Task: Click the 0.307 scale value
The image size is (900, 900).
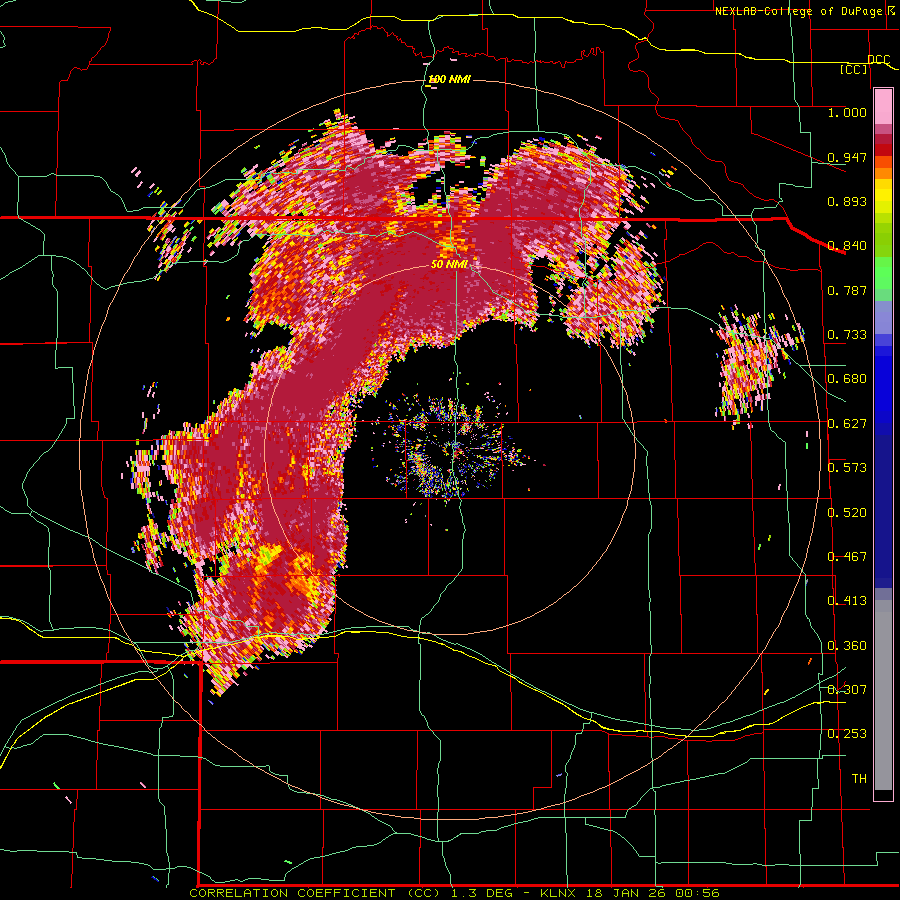Action: point(847,689)
